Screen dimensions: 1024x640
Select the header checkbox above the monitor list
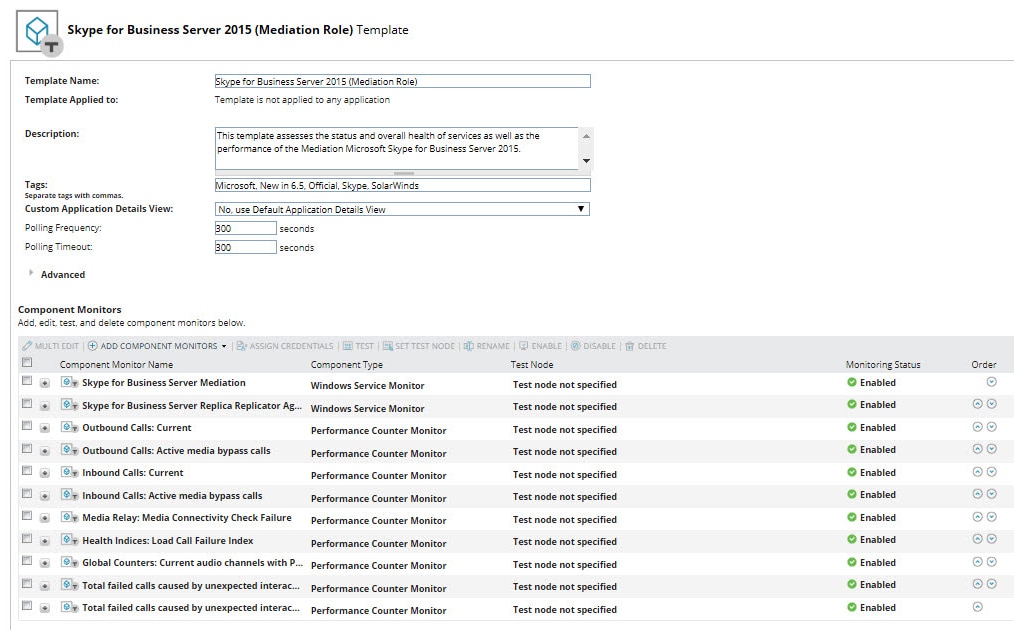(26, 364)
